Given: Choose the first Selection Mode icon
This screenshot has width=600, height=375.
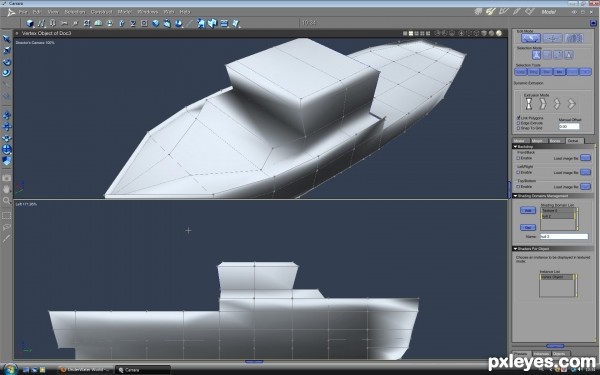Looking at the screenshot, I should (536, 55).
